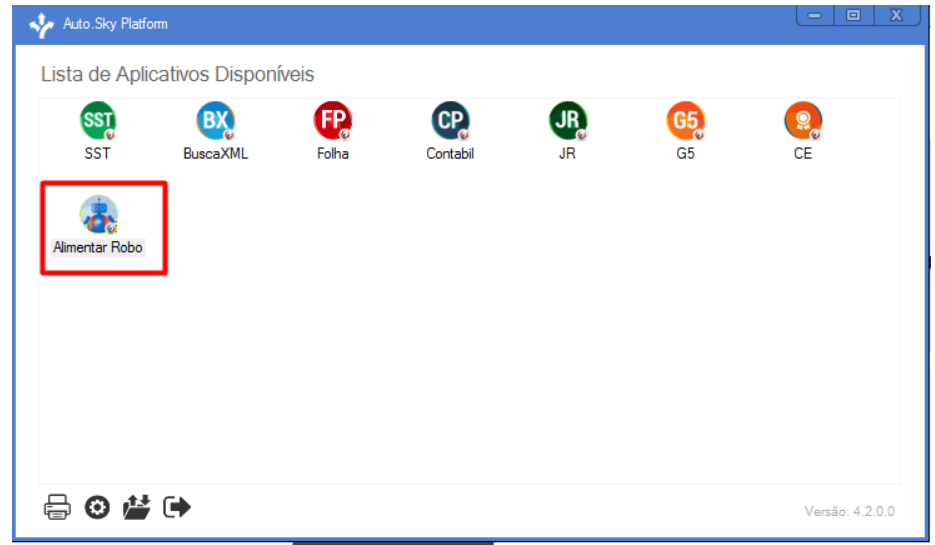This screenshot has width=935, height=545.
Task: Open settings via the gear icon
Action: 97,507
